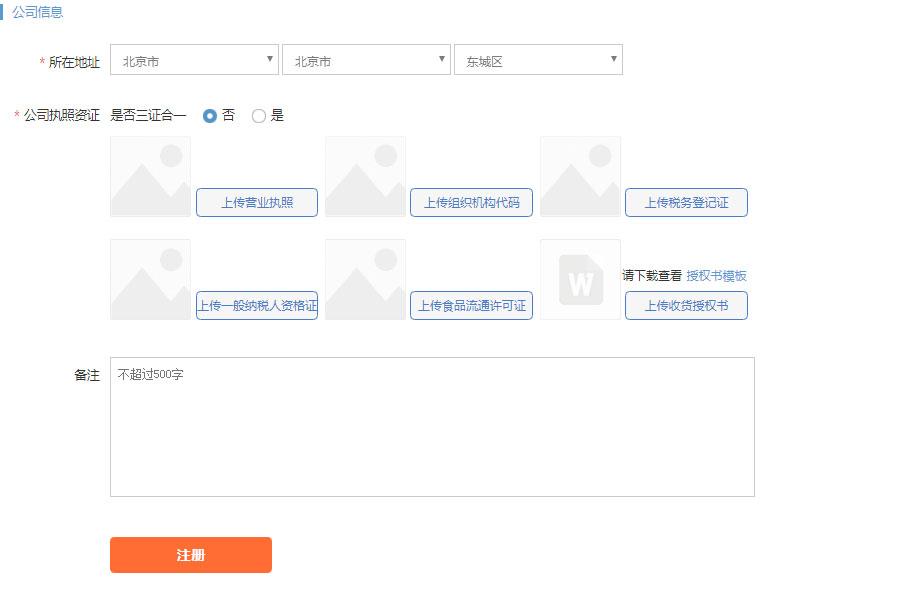
Task: Click the image placeholder left of 上传组织机构代码
Action: pos(365,177)
